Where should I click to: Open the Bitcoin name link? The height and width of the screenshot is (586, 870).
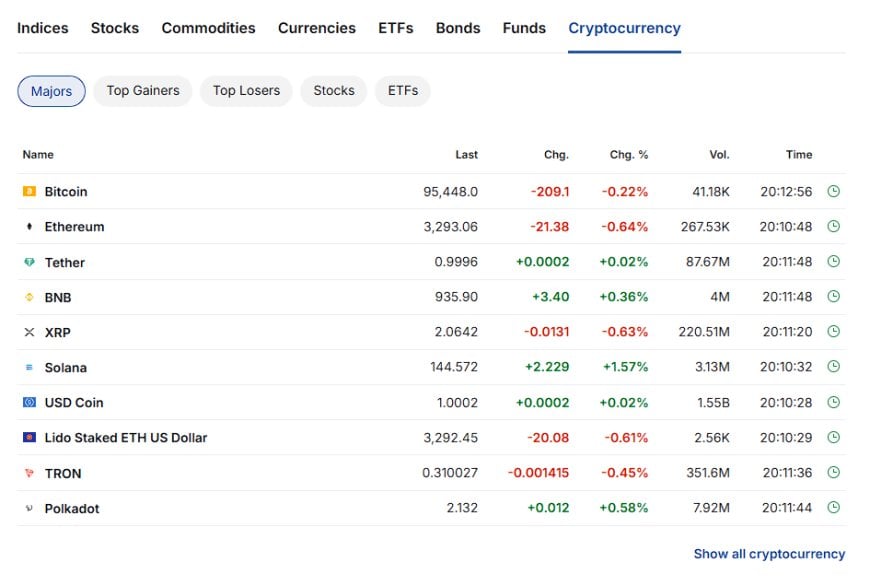click(66, 192)
